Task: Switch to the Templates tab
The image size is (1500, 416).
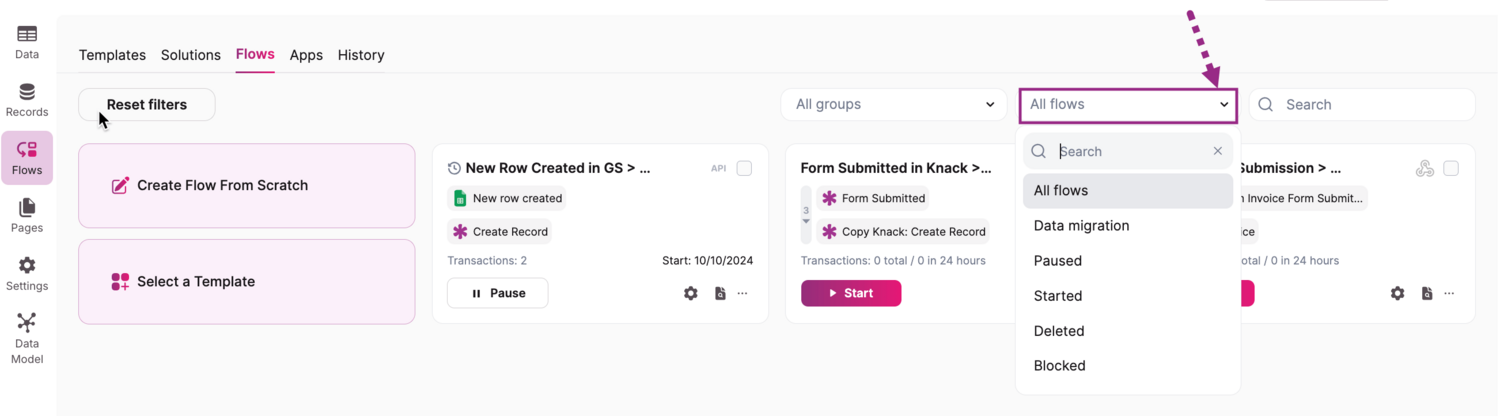Action: click(x=112, y=55)
